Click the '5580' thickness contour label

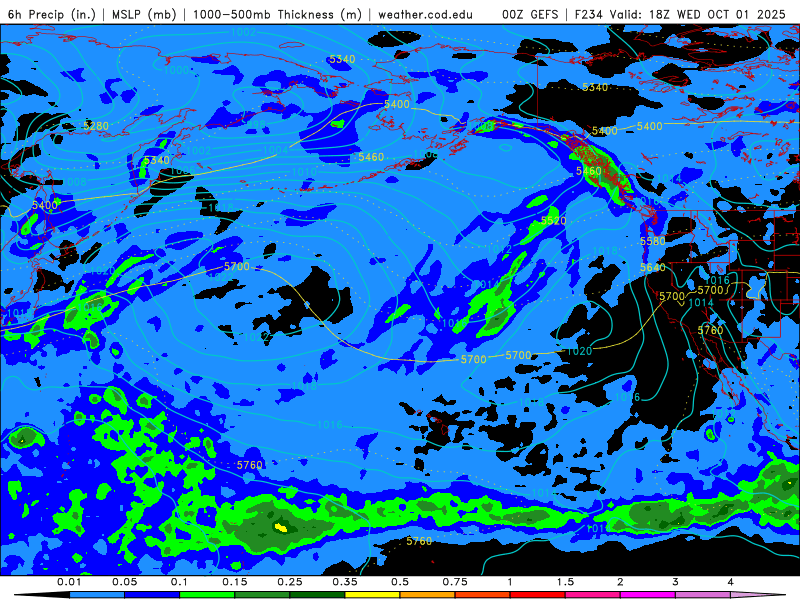click(x=653, y=241)
